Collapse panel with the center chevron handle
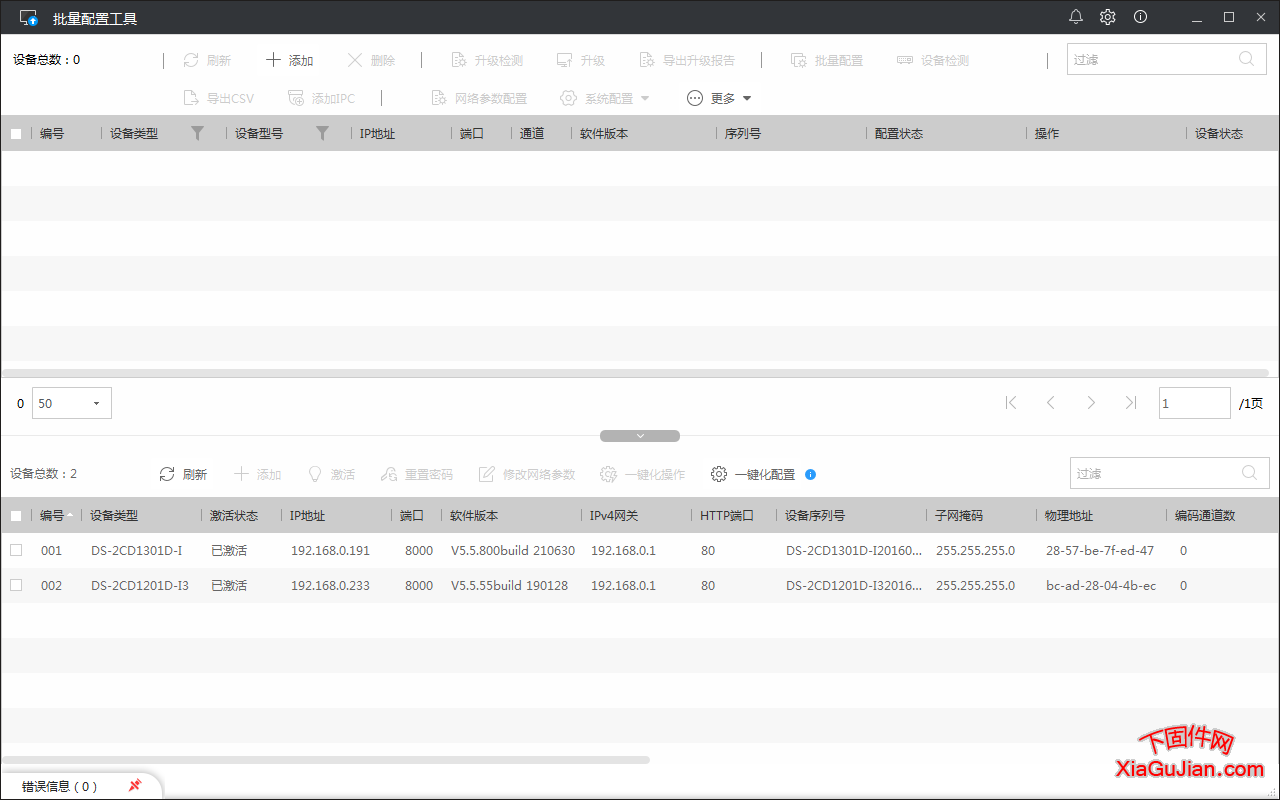This screenshot has width=1280, height=800. pyautogui.click(x=640, y=436)
